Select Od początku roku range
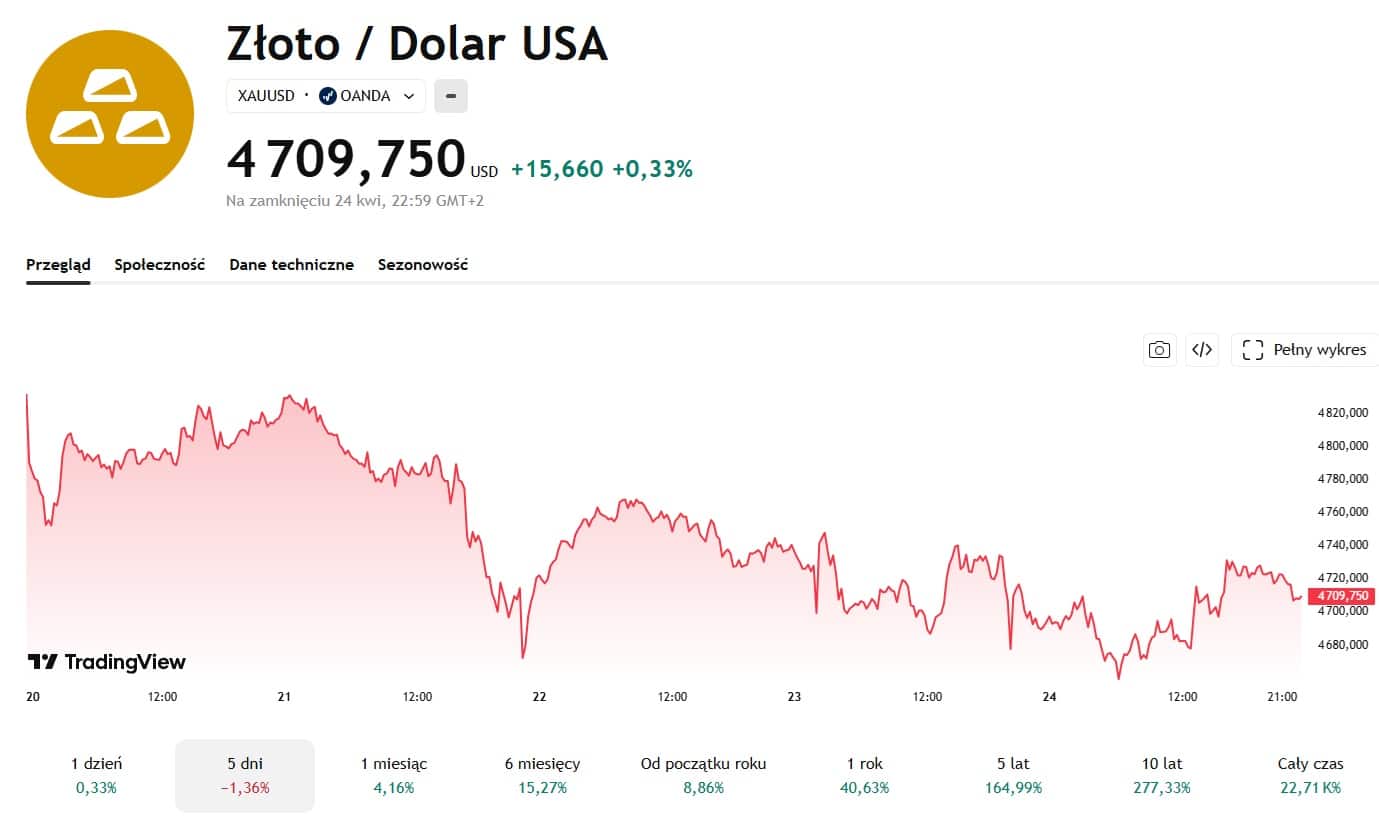This screenshot has height=823, width=1379. pyautogui.click(x=703, y=775)
